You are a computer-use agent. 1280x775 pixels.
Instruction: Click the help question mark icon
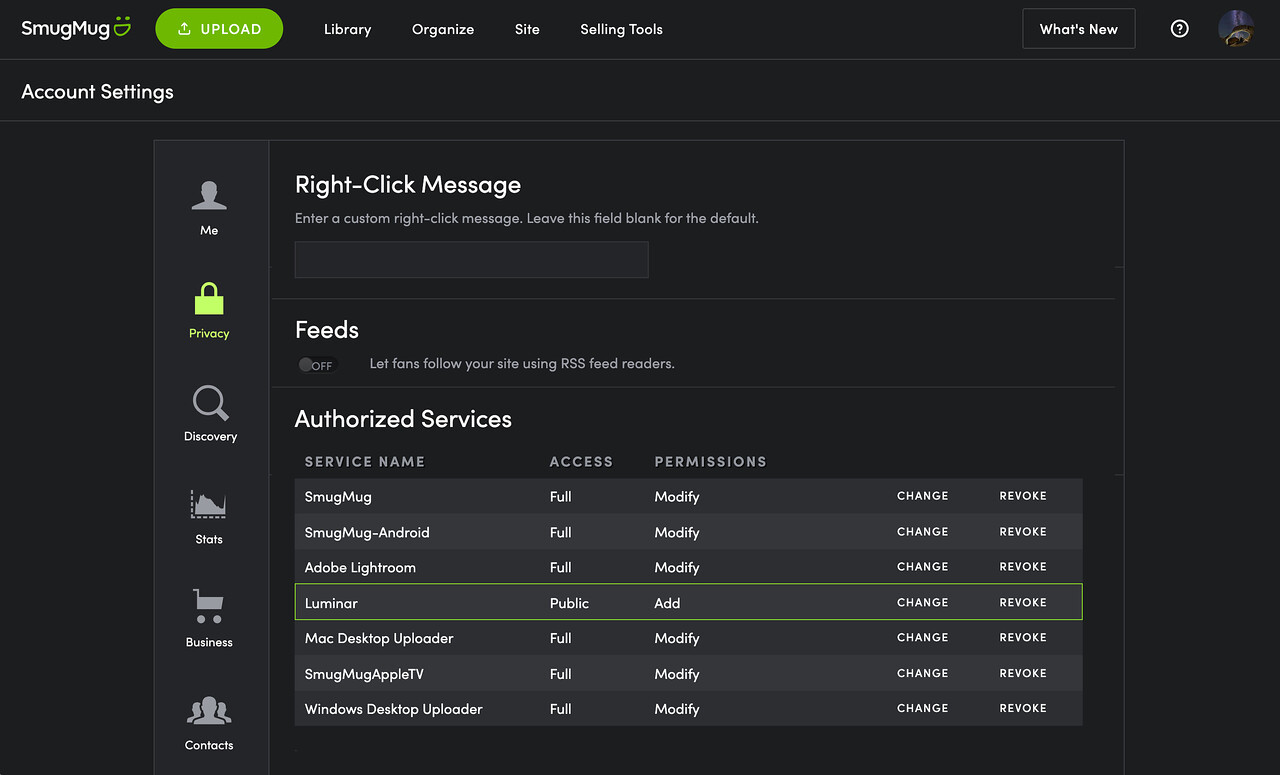point(1180,29)
